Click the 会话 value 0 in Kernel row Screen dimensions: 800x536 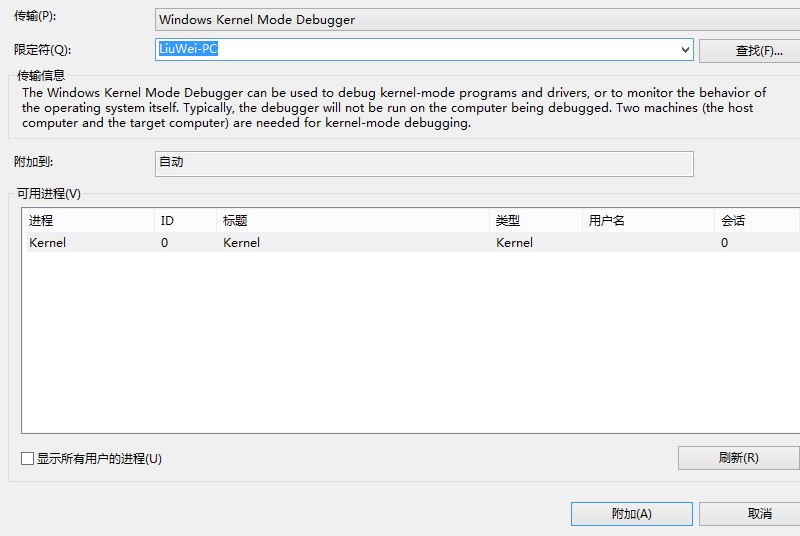tap(724, 243)
